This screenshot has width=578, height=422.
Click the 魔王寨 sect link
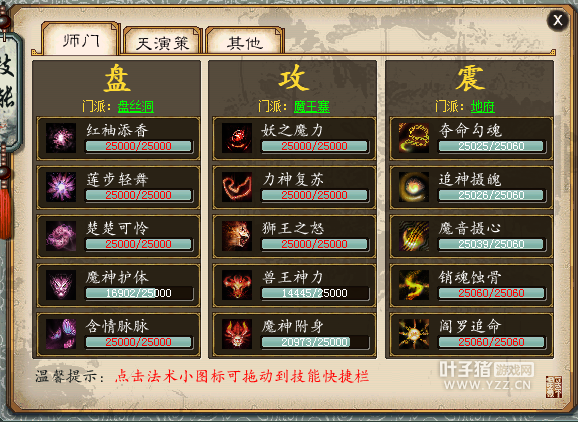pos(312,107)
